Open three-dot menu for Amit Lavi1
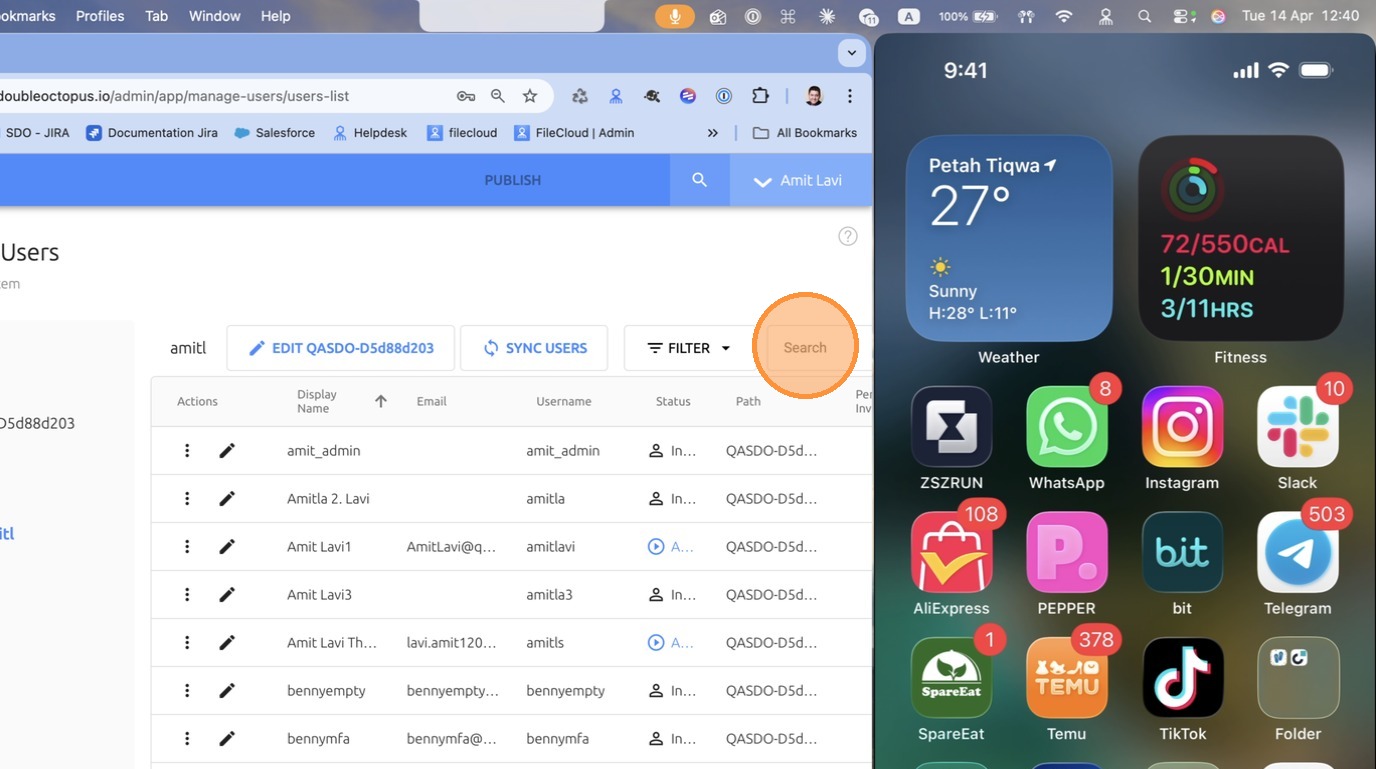The image size is (1376, 769). click(187, 547)
